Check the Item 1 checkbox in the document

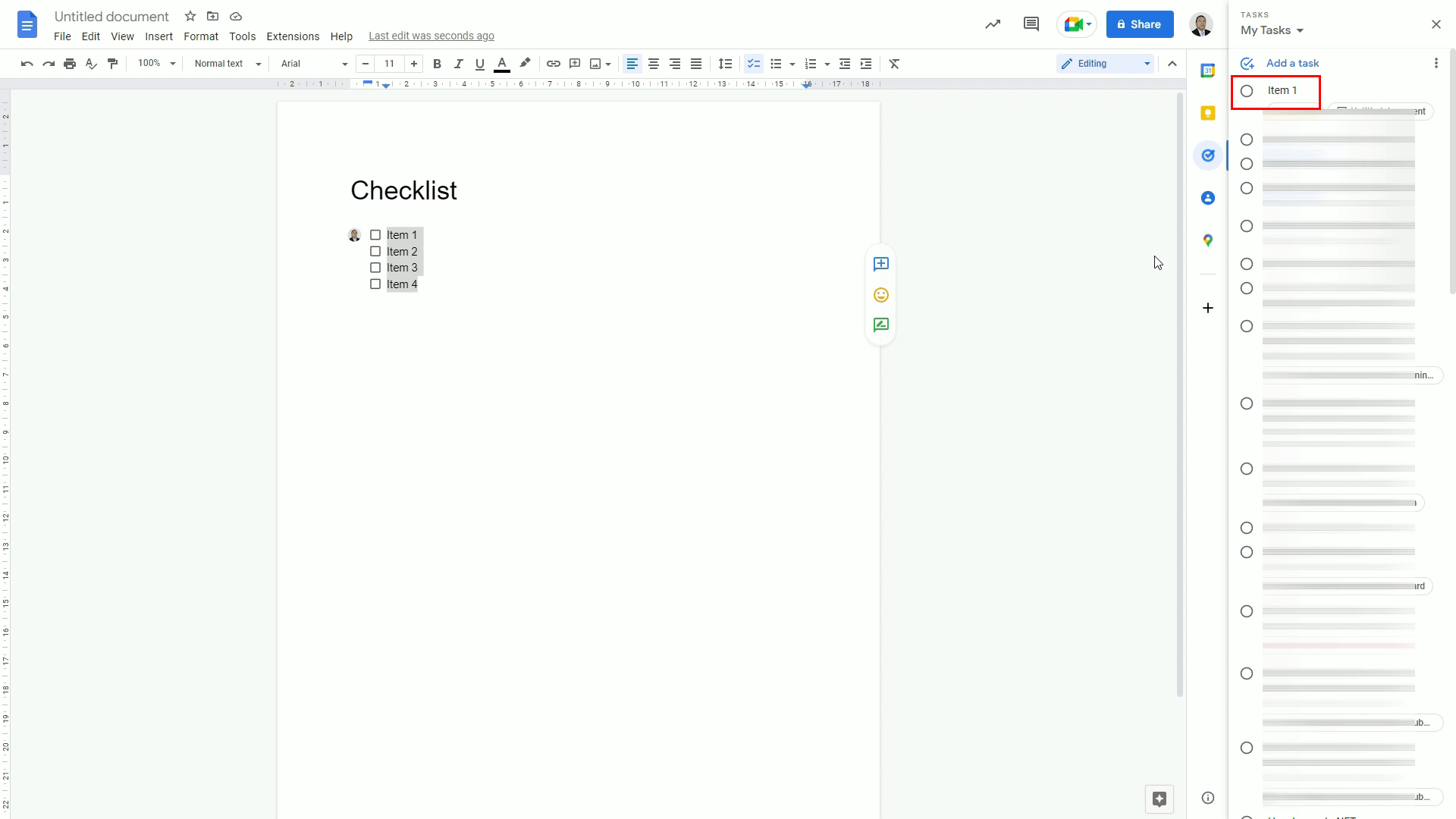[375, 234]
